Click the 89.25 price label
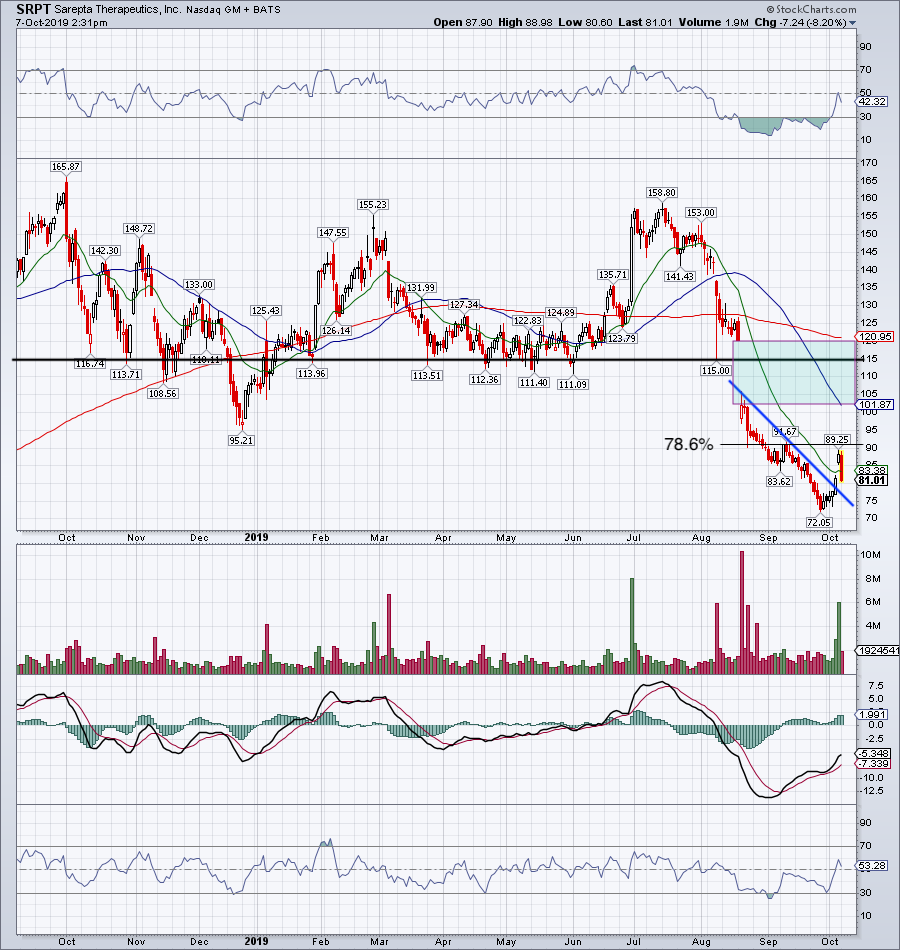This screenshot has height=950, width=900. click(837, 439)
